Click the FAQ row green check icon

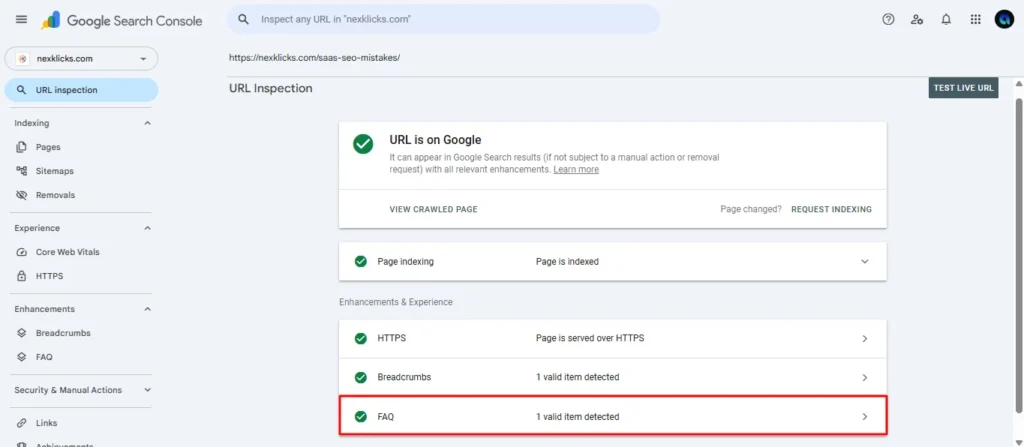pos(360,416)
